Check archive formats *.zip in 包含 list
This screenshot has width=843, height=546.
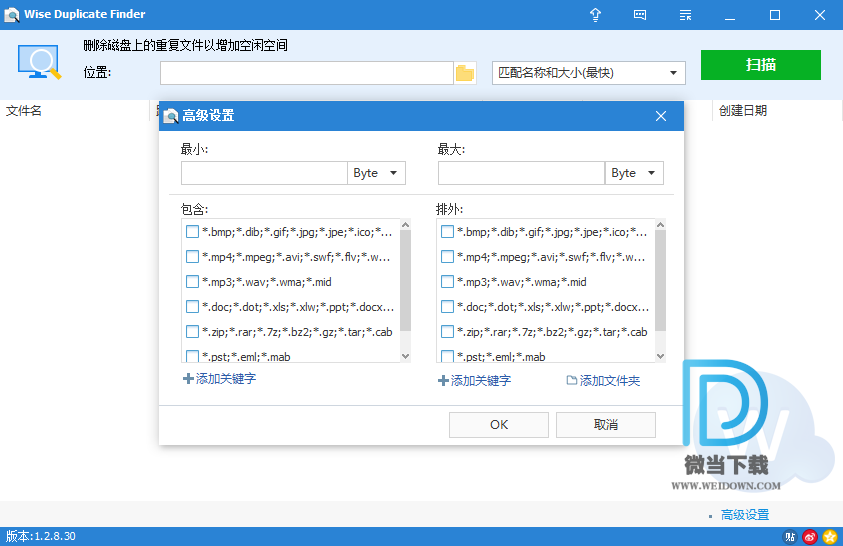point(192,332)
